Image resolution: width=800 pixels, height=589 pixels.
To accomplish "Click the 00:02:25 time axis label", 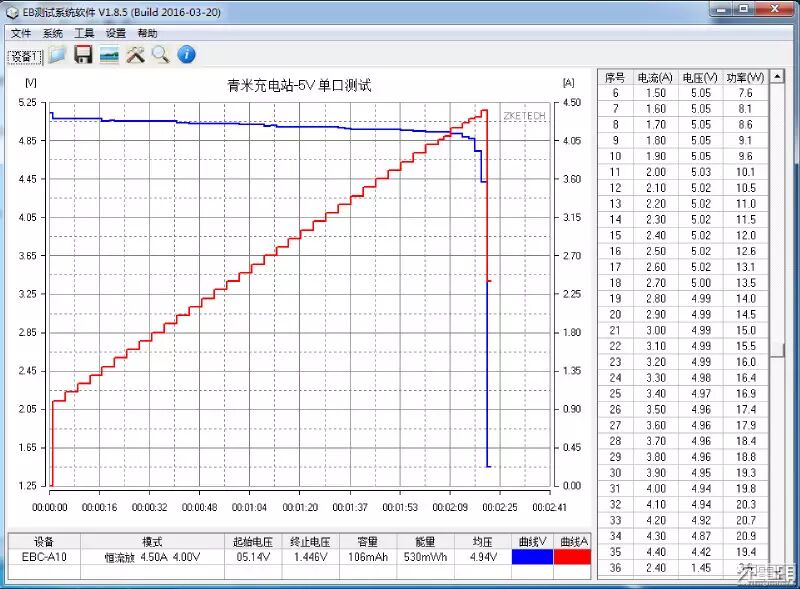I will [x=499, y=507].
